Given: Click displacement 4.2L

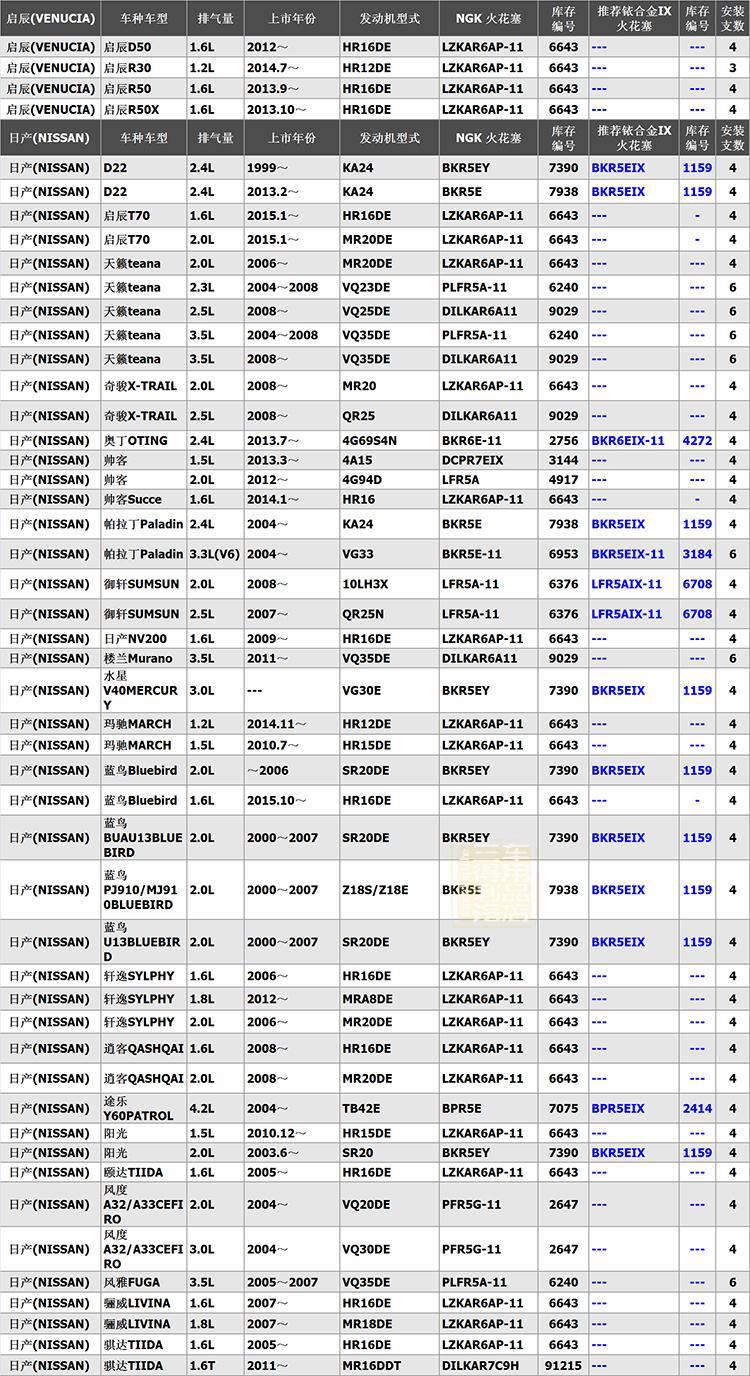Looking at the screenshot, I should (x=202, y=1109).
